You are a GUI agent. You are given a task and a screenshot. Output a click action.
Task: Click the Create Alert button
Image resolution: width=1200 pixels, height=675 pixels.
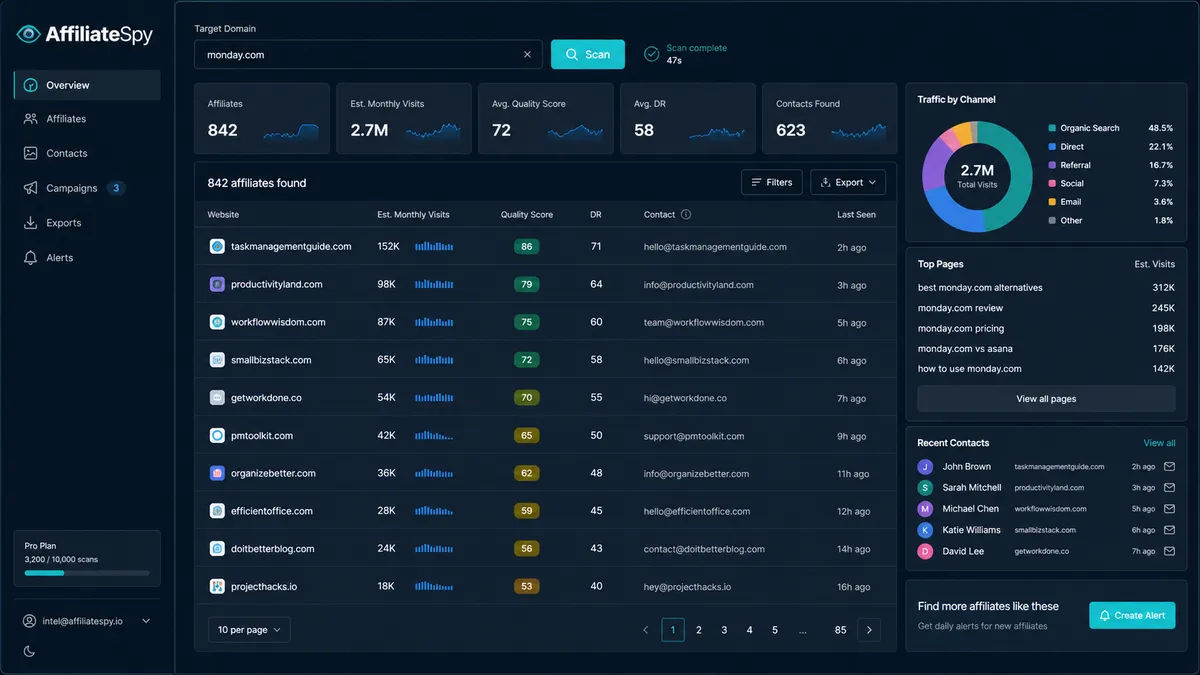tap(1132, 615)
